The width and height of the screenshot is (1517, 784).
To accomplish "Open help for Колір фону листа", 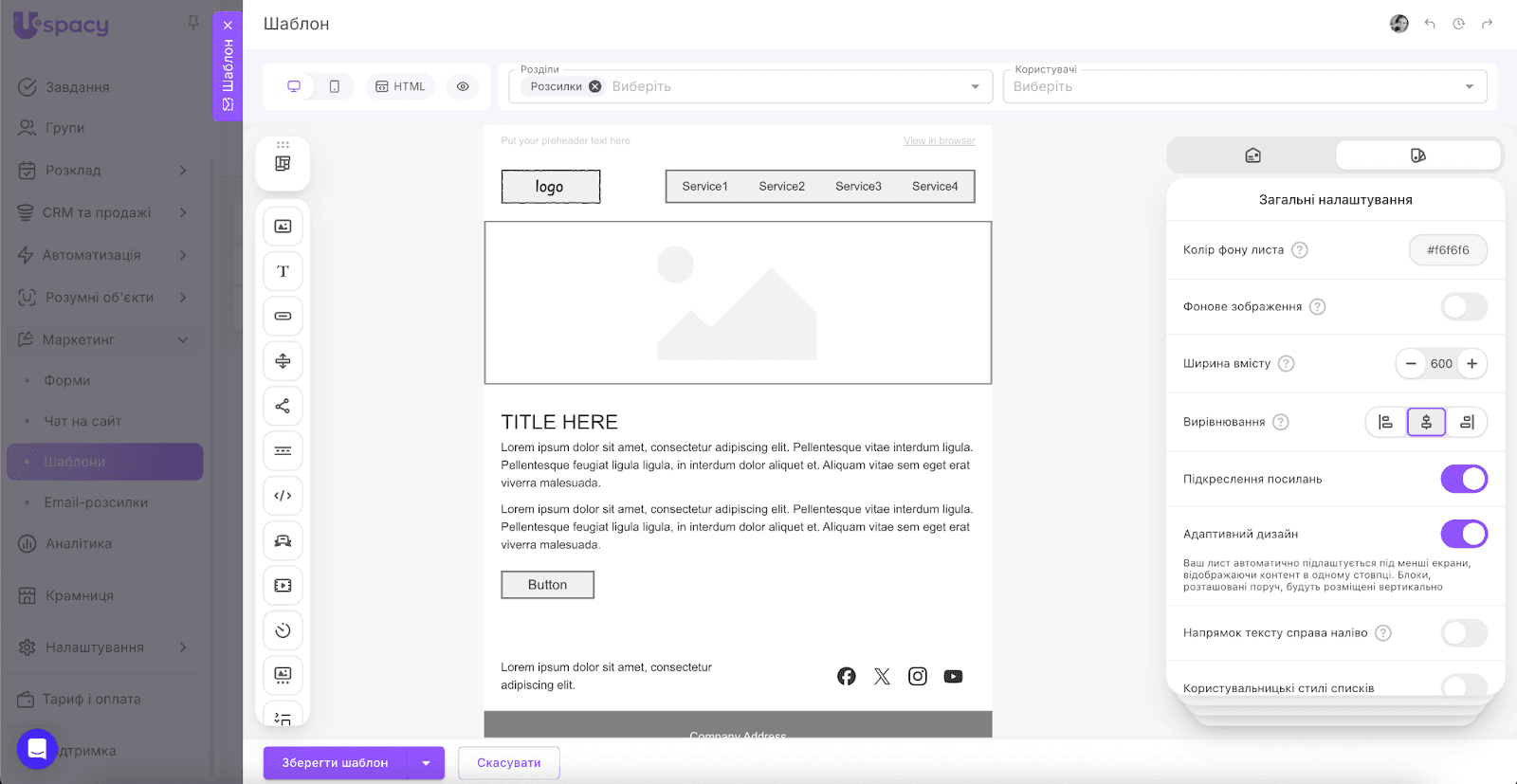I will (x=1300, y=250).
